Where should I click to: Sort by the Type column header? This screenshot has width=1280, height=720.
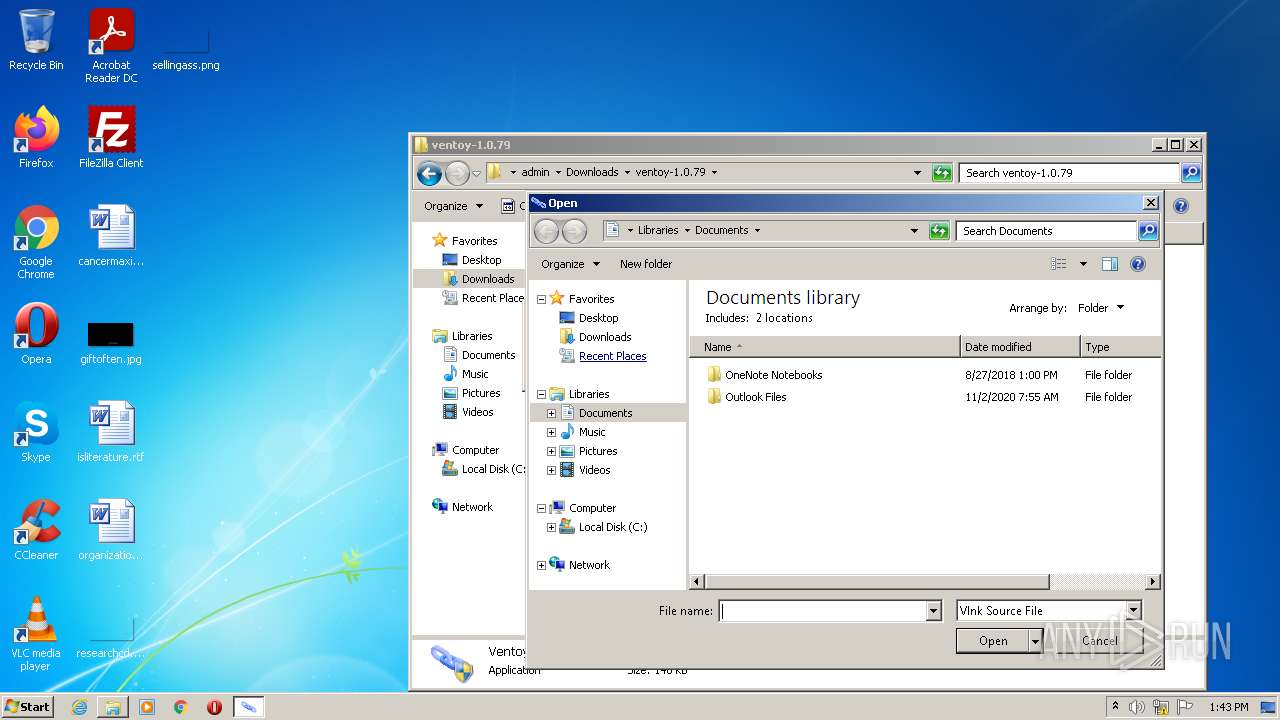click(1120, 347)
